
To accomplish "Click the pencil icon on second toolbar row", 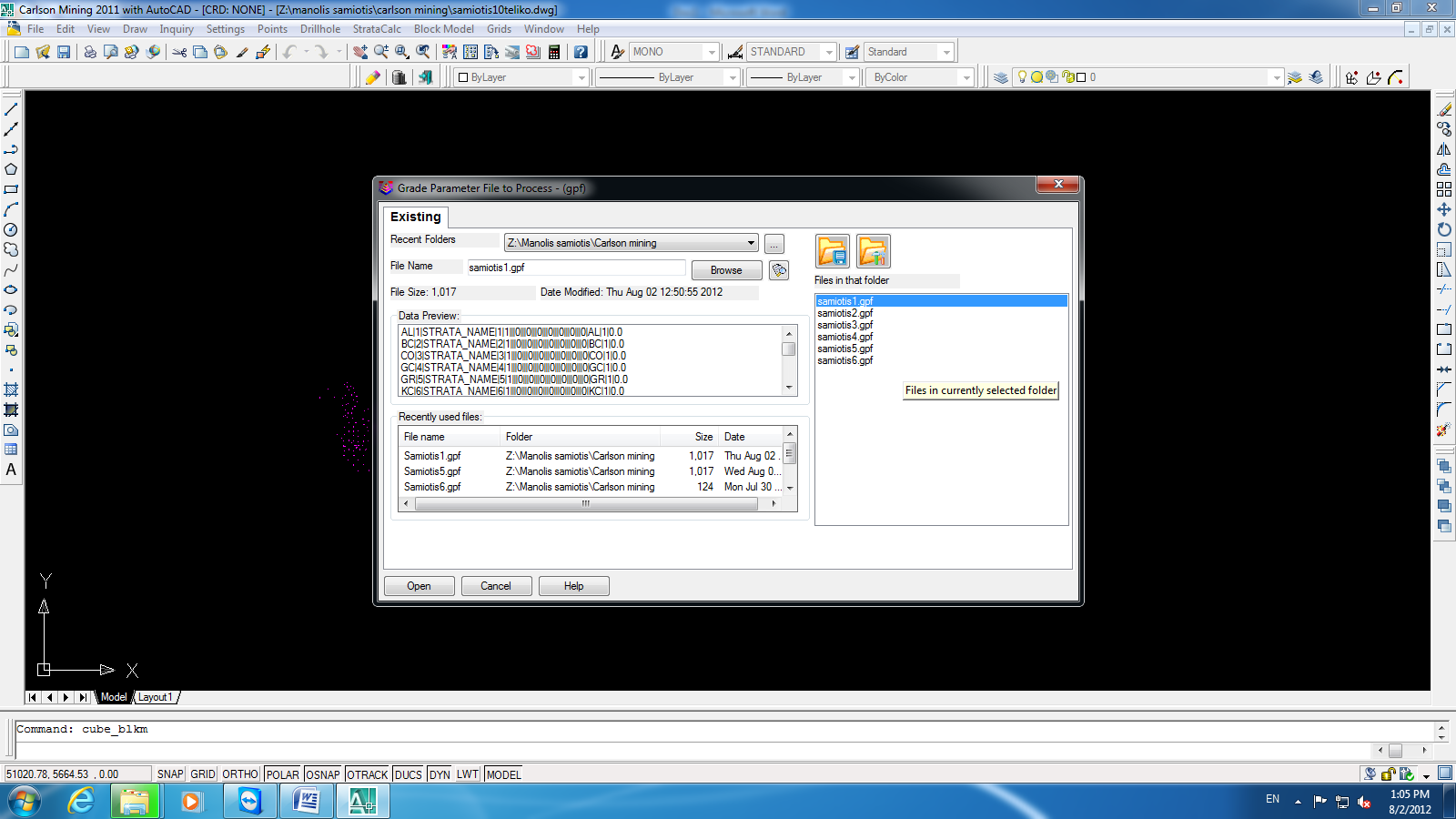I will coord(372,77).
